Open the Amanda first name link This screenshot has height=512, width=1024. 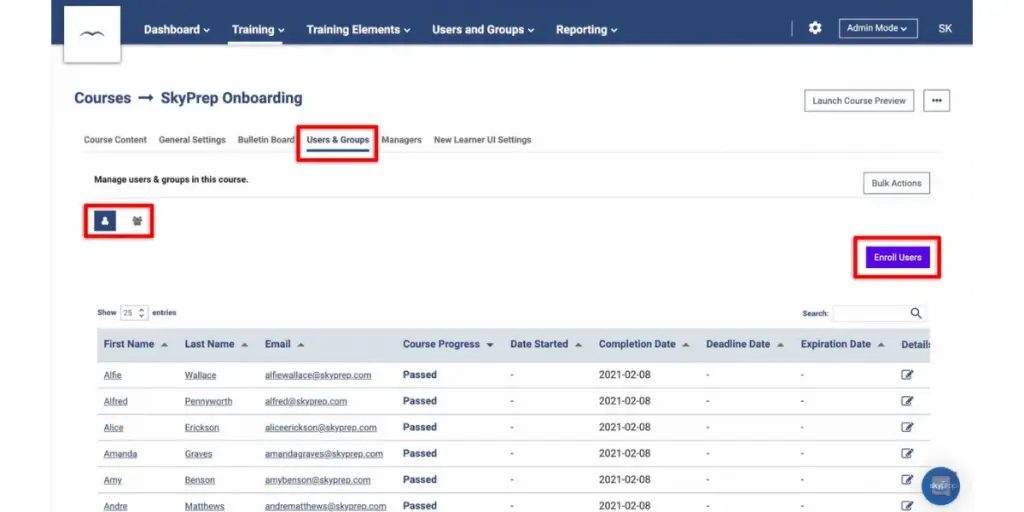point(120,454)
